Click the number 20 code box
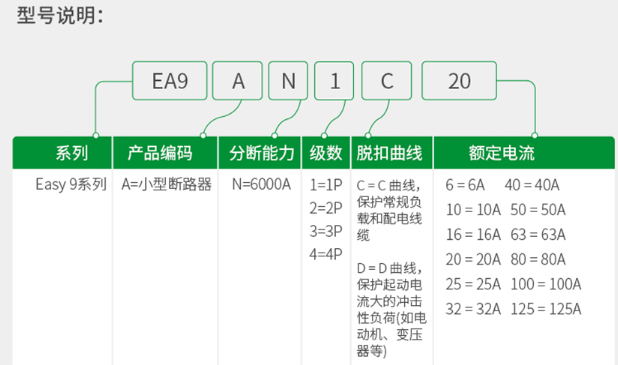Screen dimensions: 618x365 pos(459,81)
